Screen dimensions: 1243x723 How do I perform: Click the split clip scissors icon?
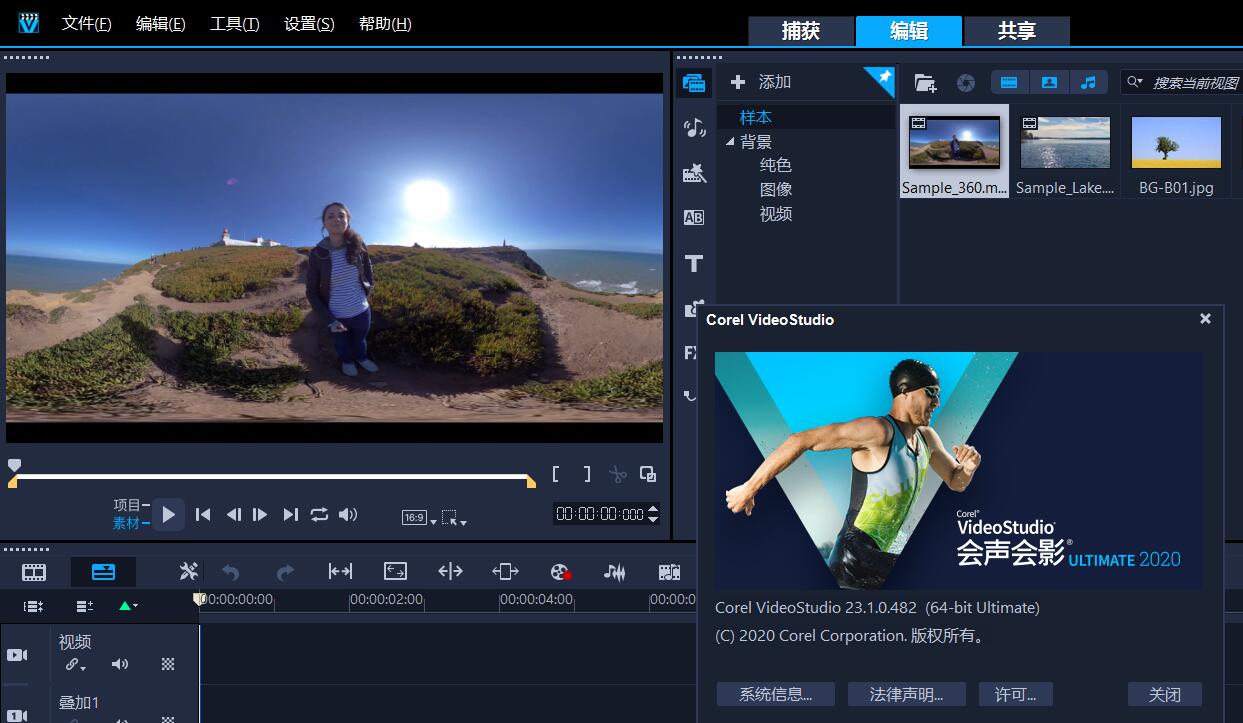tap(618, 475)
